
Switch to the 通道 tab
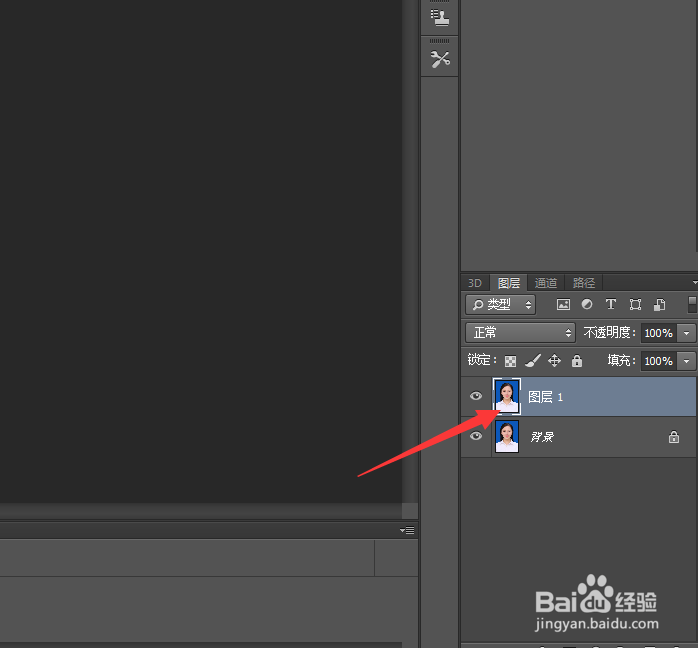pos(546,283)
